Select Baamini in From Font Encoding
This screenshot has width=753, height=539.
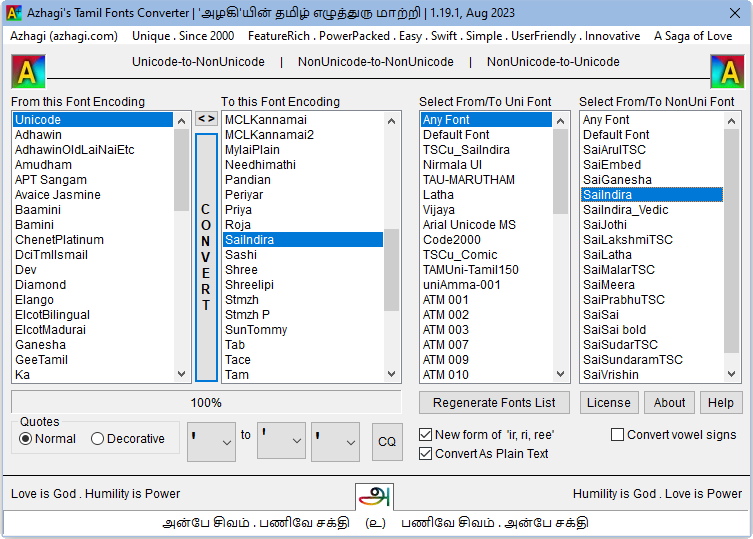coord(93,209)
